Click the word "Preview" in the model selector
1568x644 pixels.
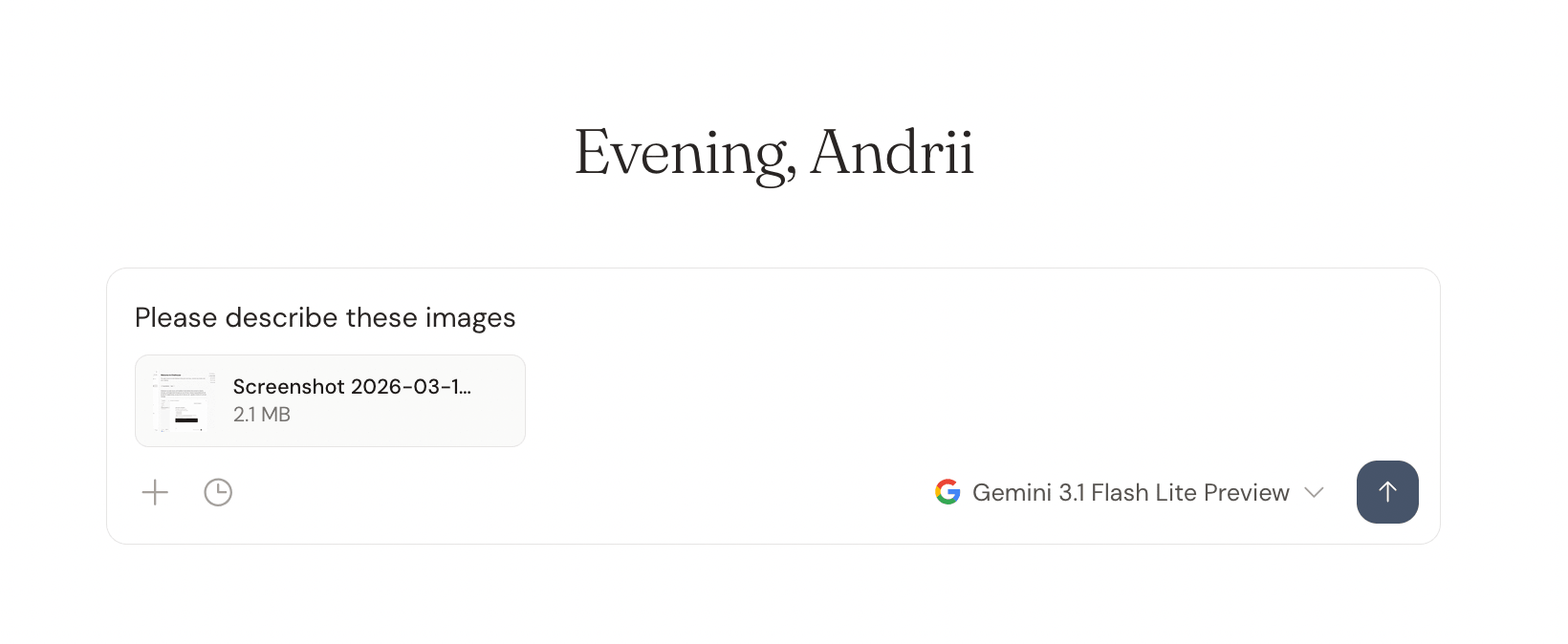pos(1246,492)
